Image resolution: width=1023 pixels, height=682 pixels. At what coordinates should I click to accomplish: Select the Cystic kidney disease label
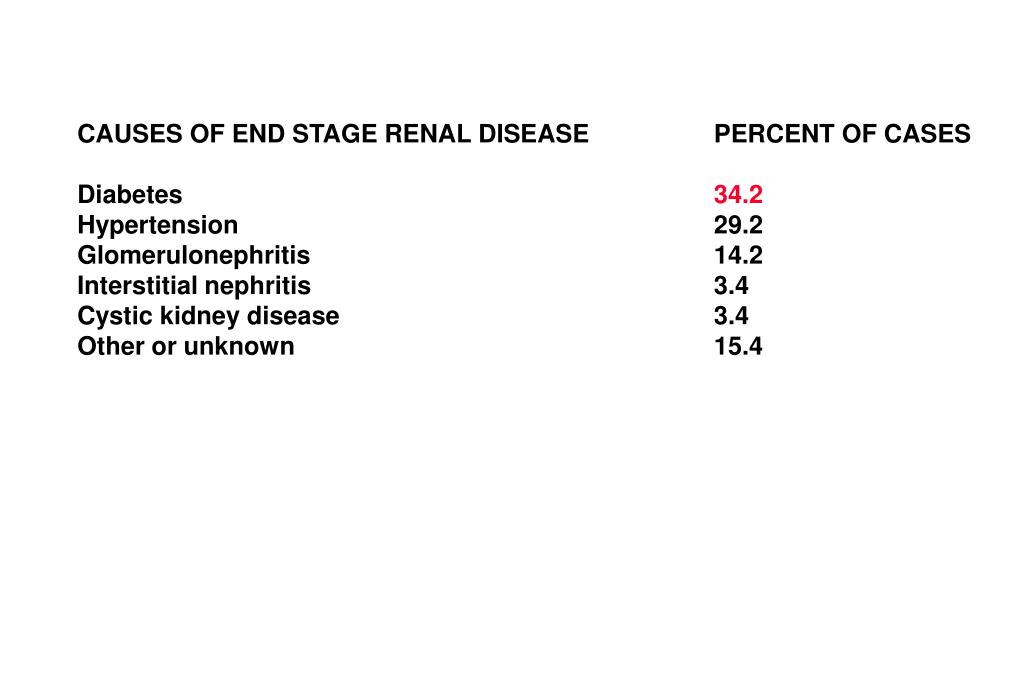tap(208, 316)
